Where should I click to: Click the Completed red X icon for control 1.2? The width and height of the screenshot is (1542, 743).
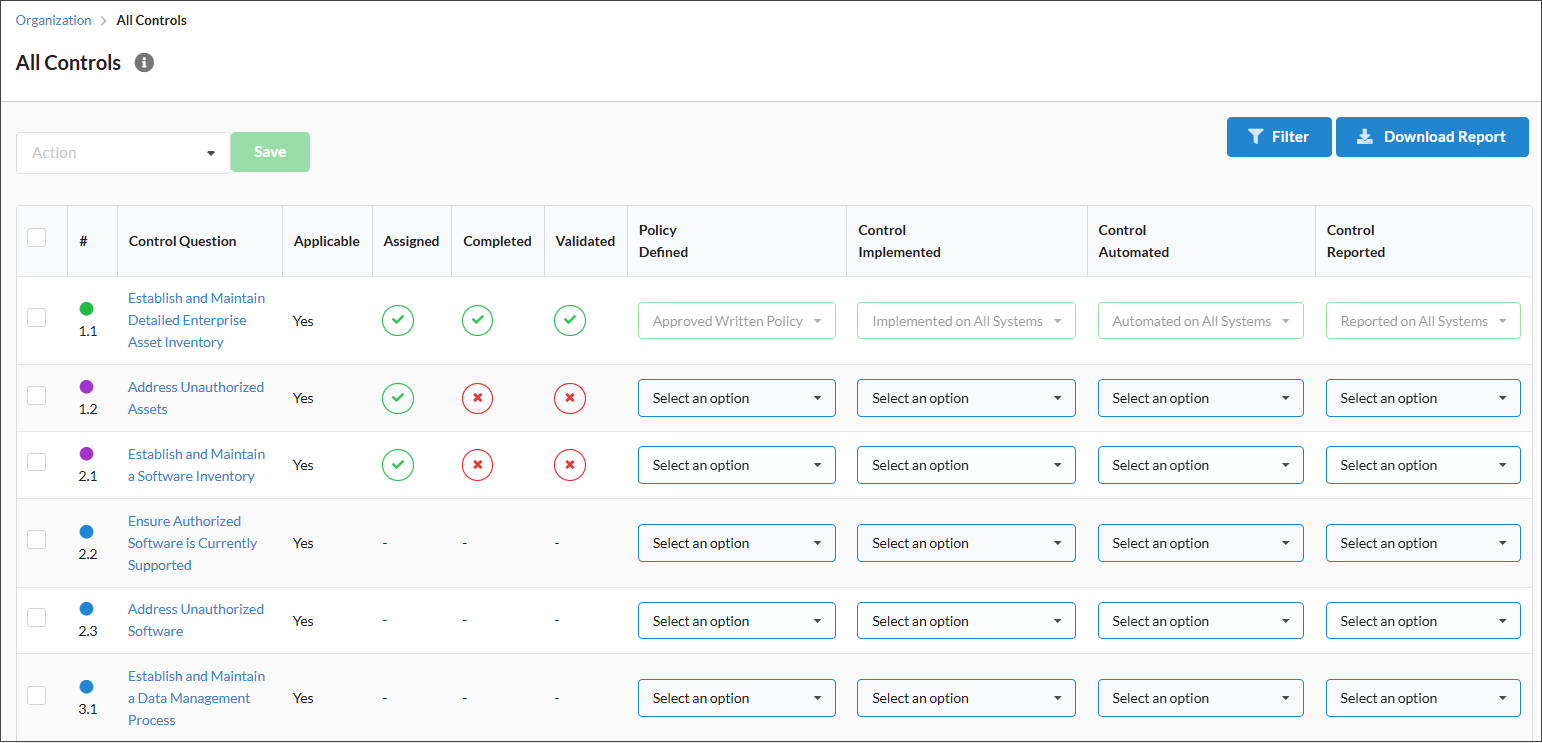pos(477,398)
